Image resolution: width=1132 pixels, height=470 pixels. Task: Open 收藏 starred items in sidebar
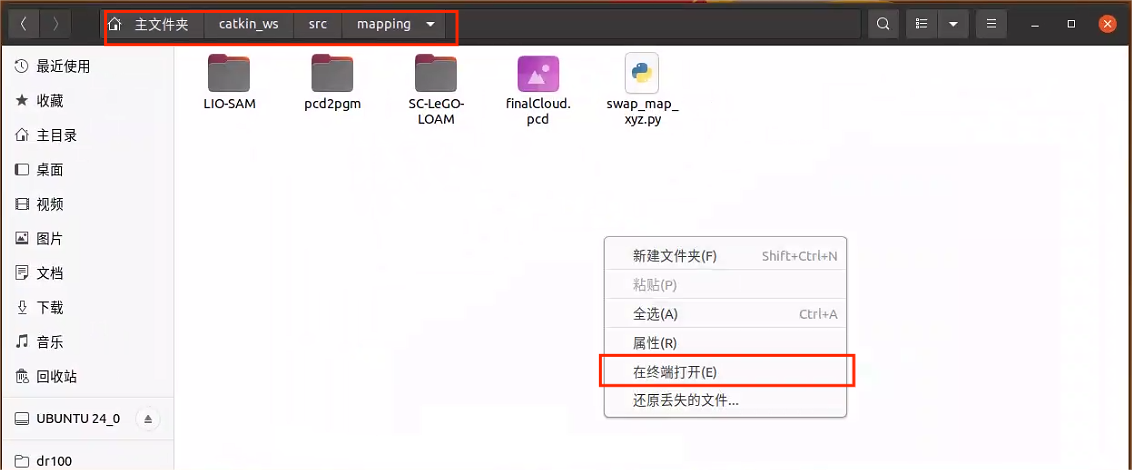[x=87, y=101]
